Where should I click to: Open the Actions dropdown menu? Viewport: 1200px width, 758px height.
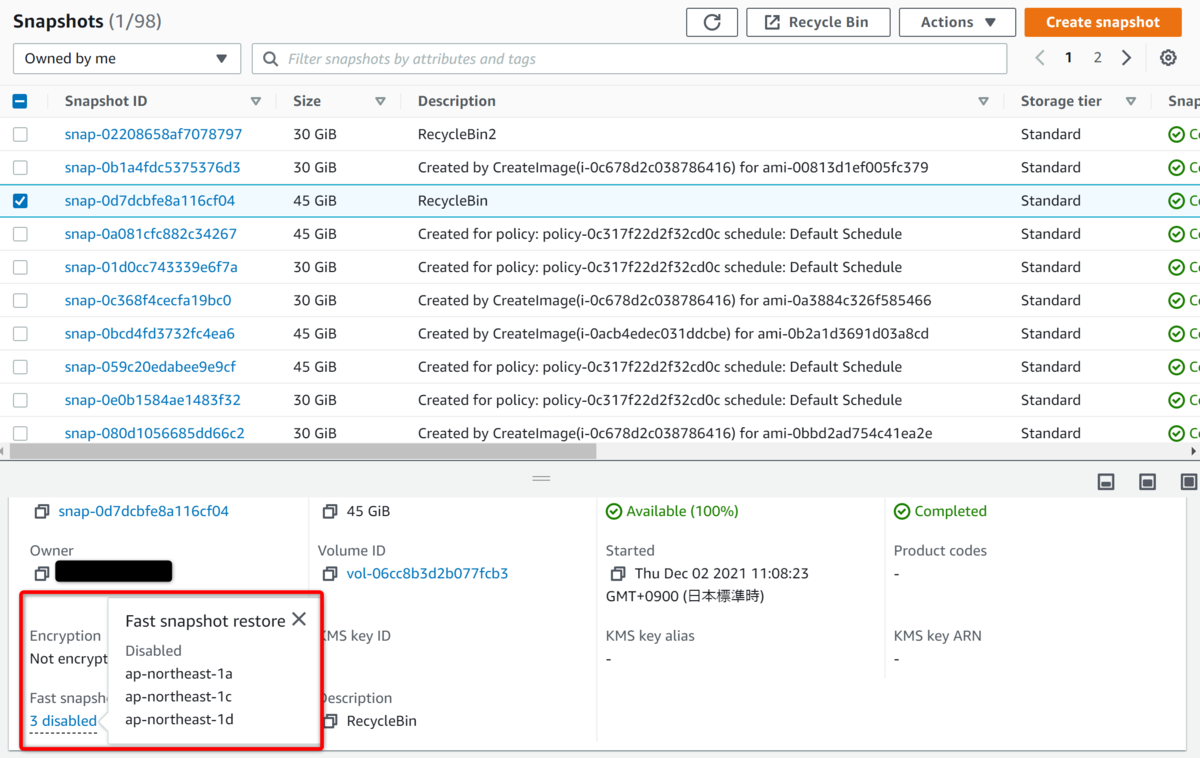point(958,22)
